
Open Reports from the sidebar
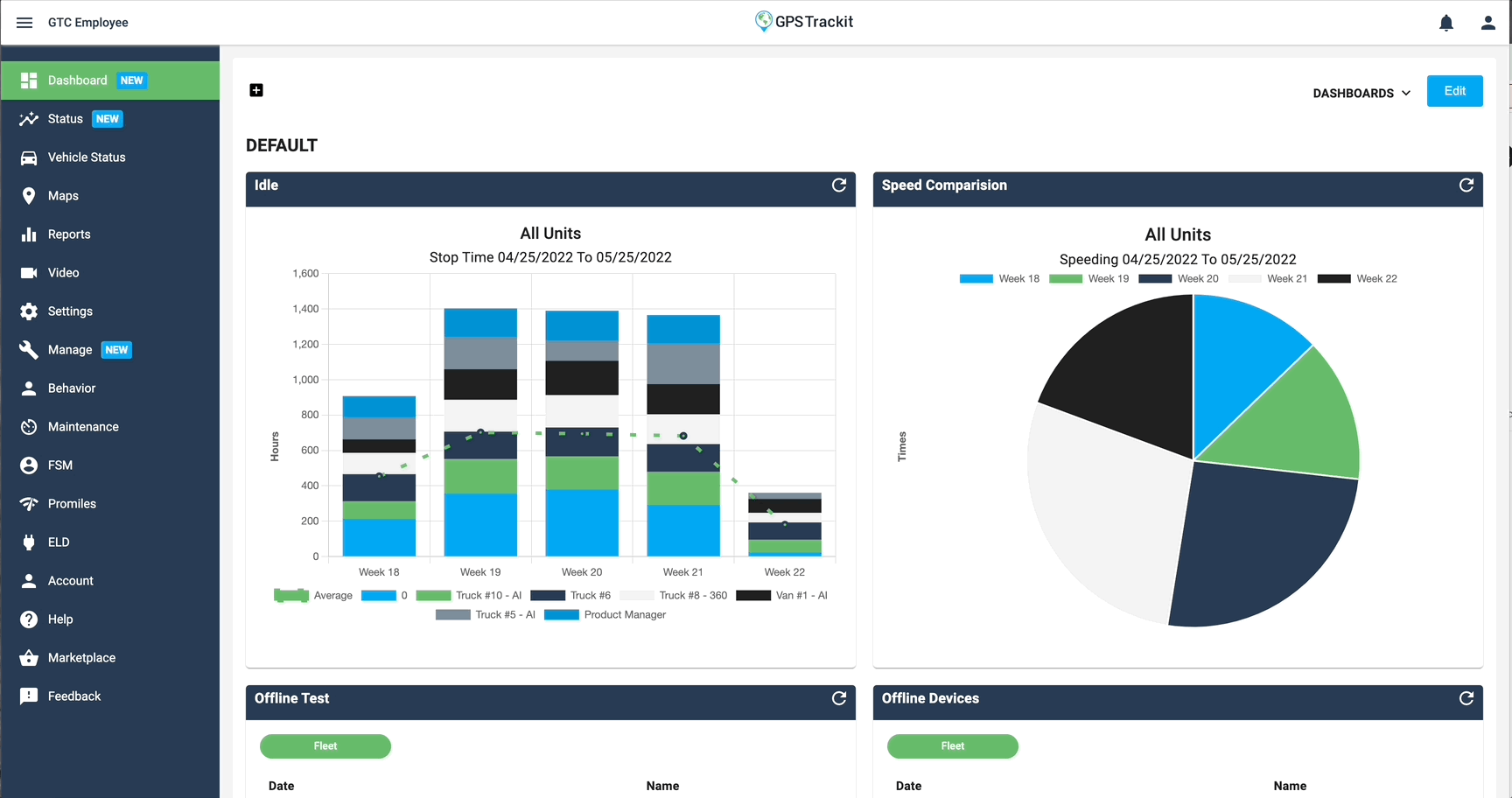109,234
